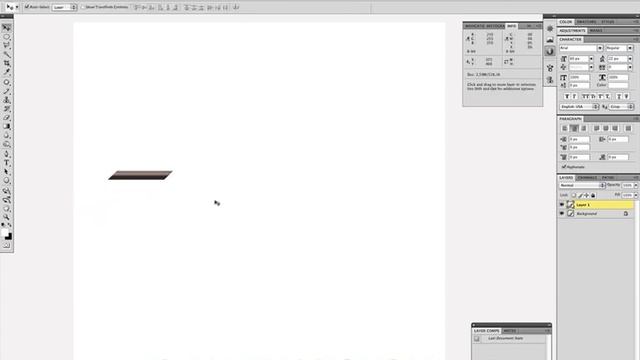Viewport: 640px width, 360px height.
Task: Select the Background layer row
Action: point(596,213)
